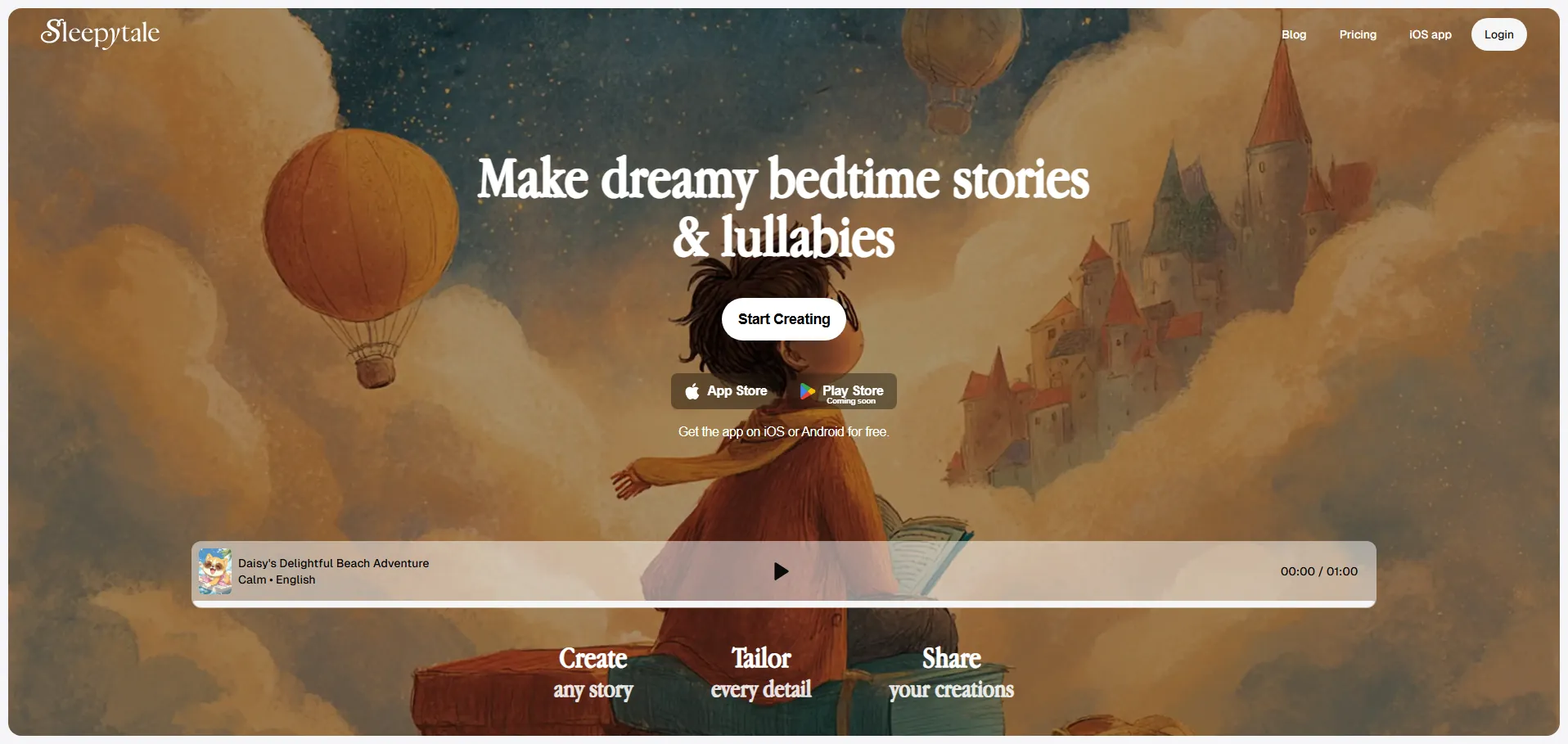Select the Tailor every detail heading

click(x=761, y=674)
